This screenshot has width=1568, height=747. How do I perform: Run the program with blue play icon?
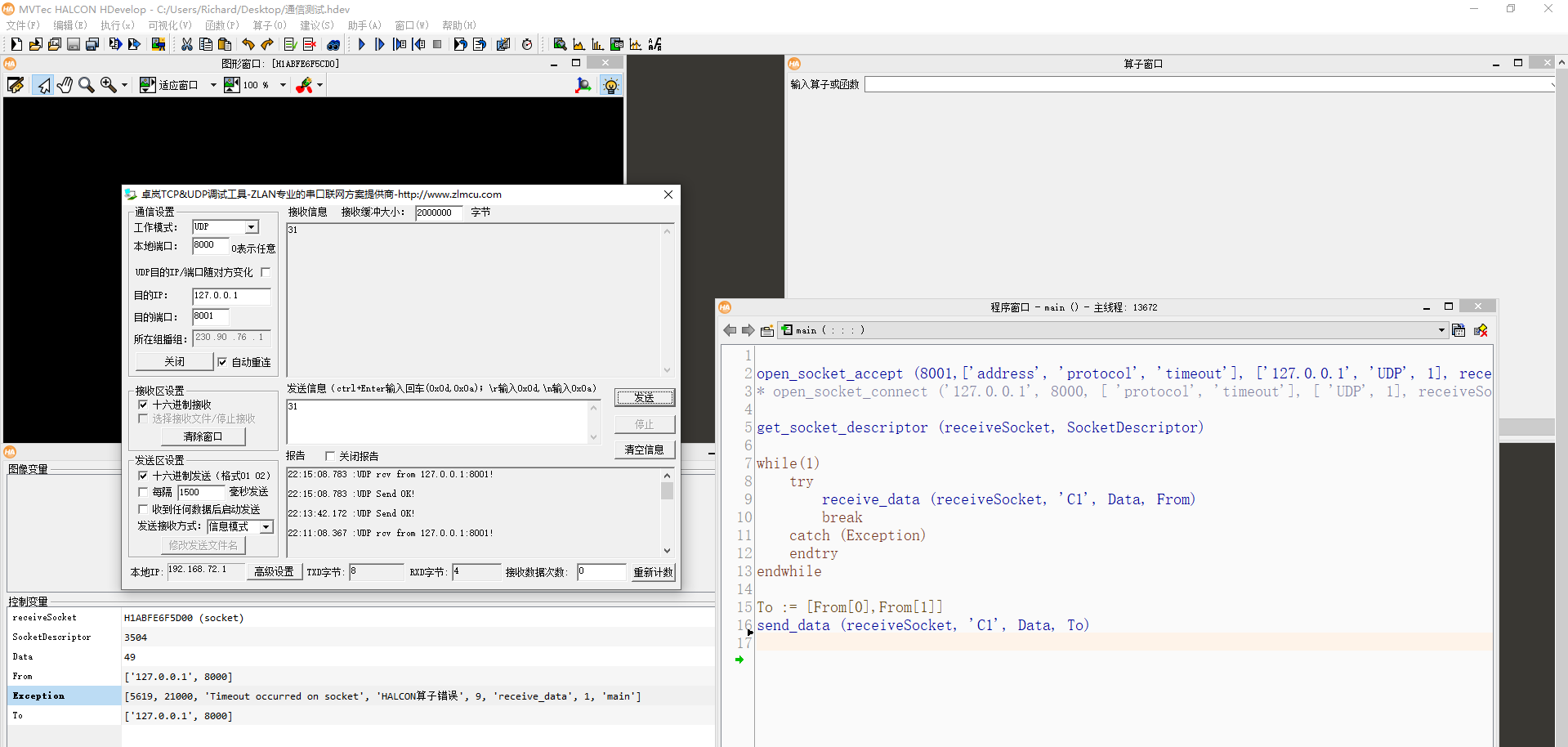(361, 44)
